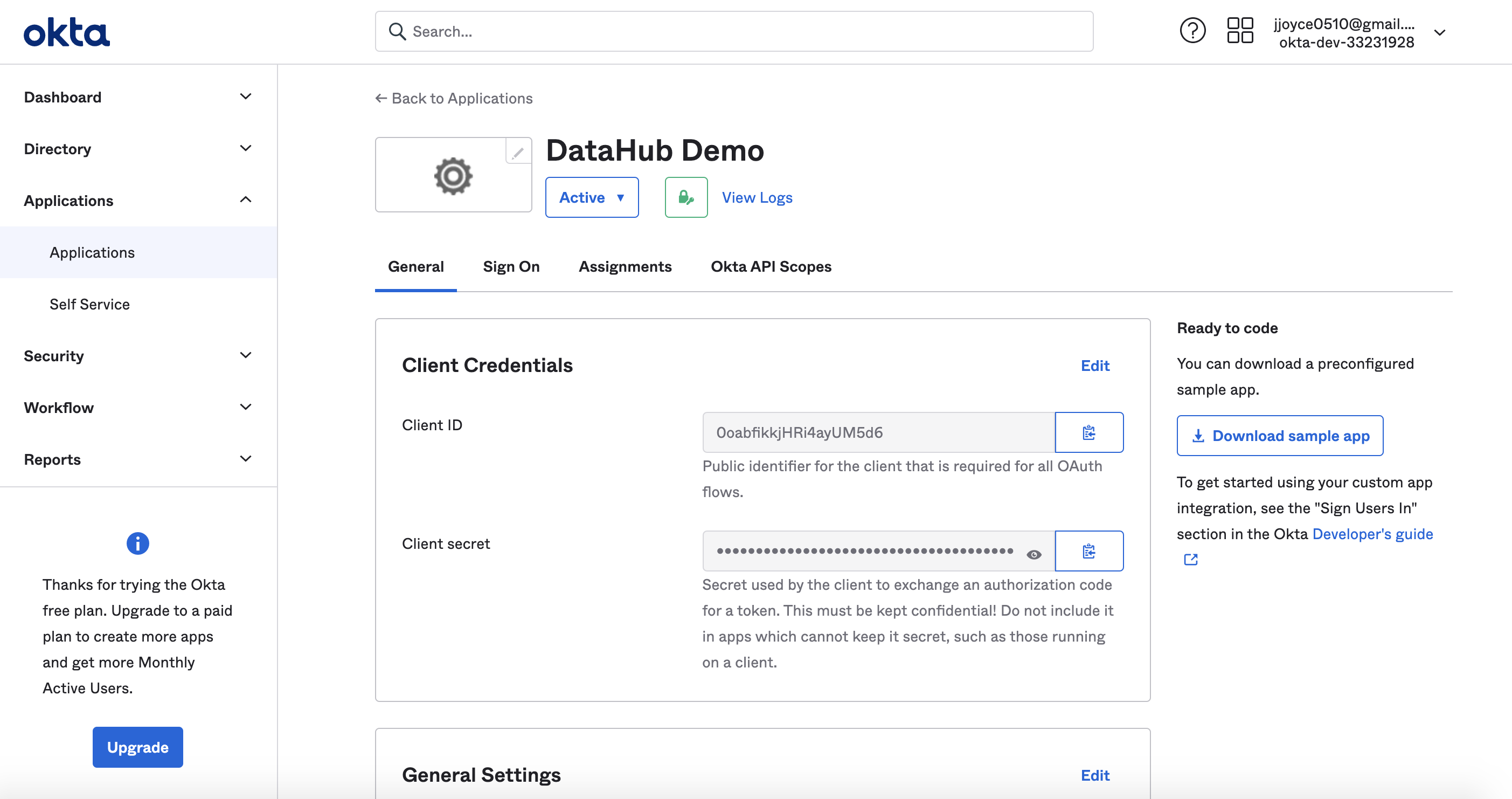Image resolution: width=1512 pixels, height=799 pixels.
Task: Go Back to Applications
Action: 454,98
